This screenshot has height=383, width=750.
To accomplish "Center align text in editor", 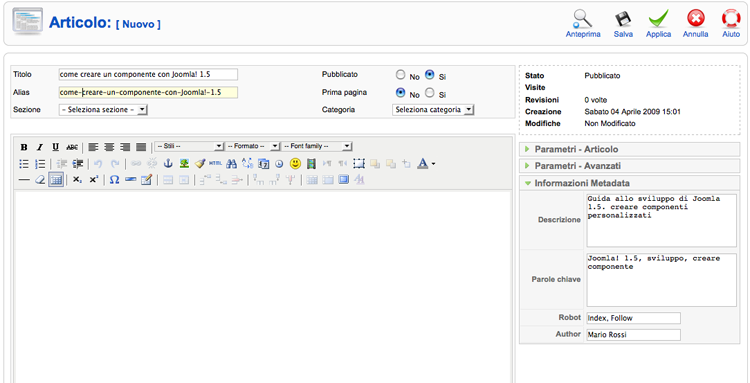I will click(x=109, y=147).
